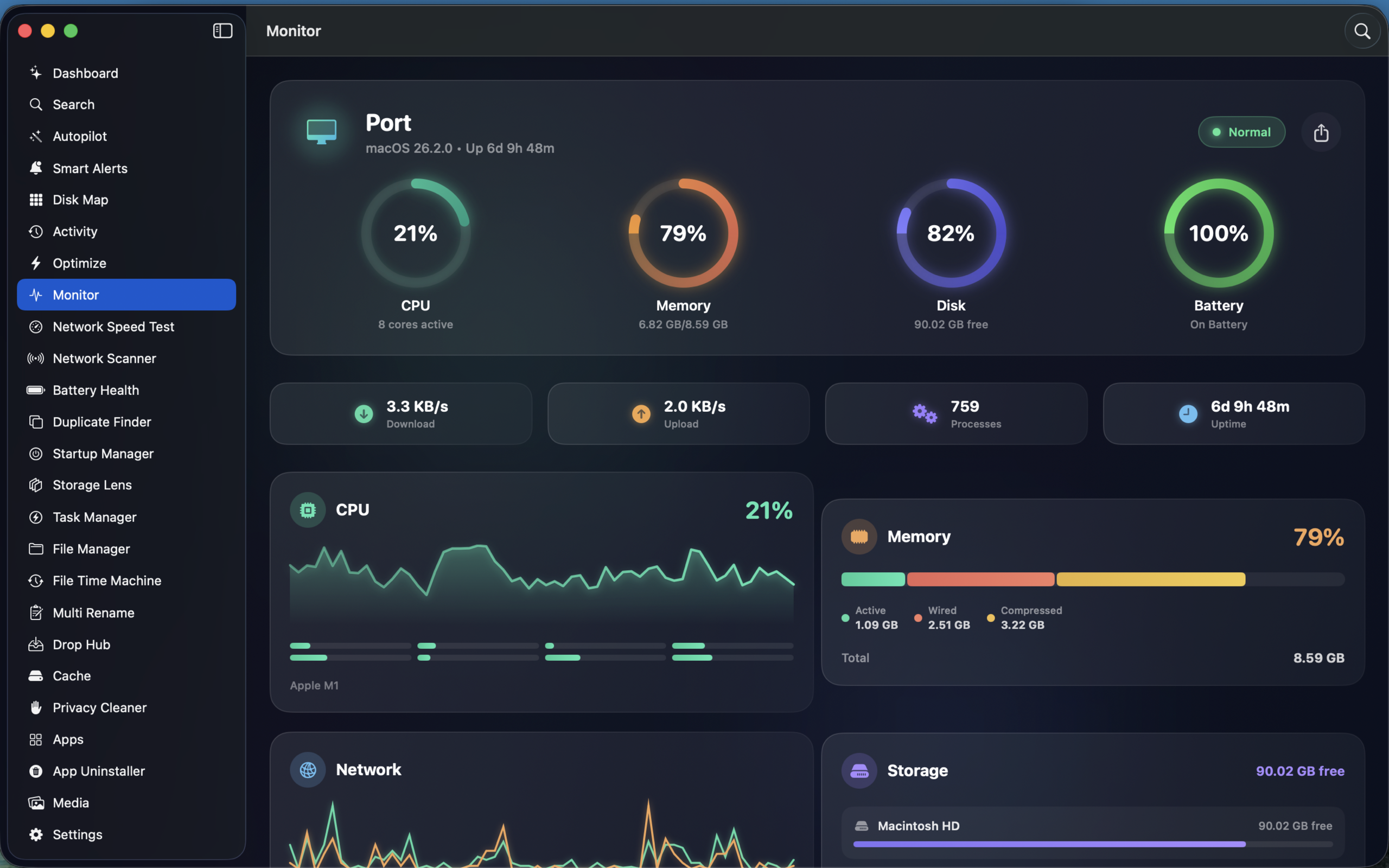1389x868 pixels.
Task: Toggle the sidebar panel icon
Action: click(x=222, y=30)
